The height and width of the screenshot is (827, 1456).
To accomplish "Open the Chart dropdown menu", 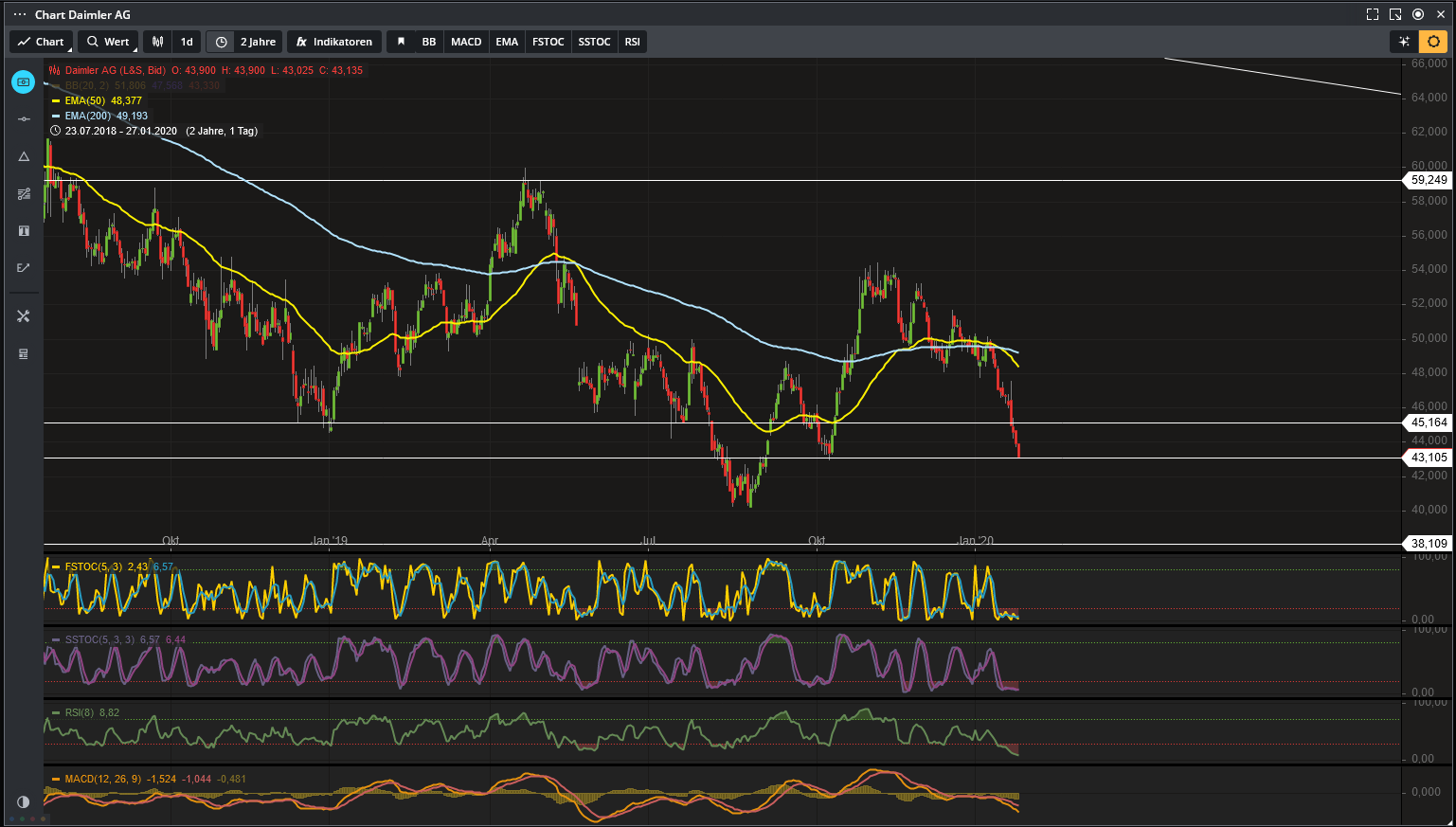I will [x=41, y=42].
